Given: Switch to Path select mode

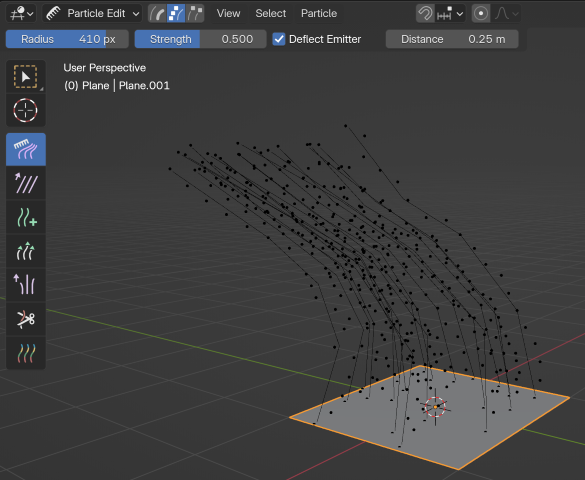Looking at the screenshot, I should [157, 14].
